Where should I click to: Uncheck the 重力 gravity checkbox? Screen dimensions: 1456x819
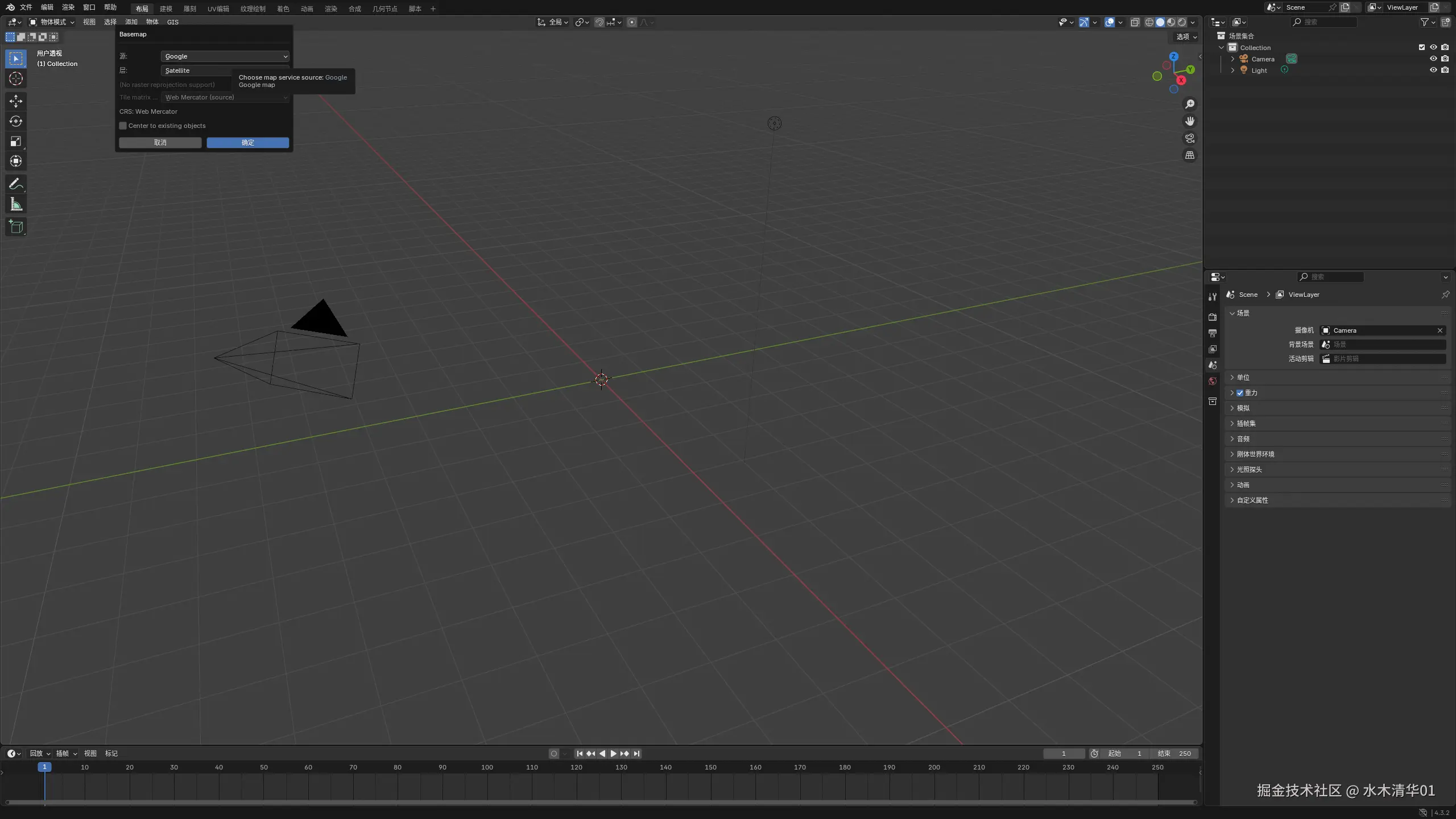pos(1240,393)
